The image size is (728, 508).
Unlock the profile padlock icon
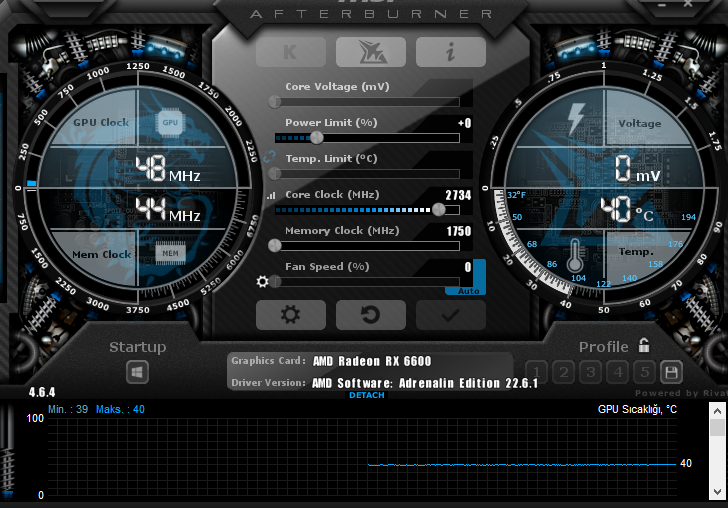pos(644,345)
